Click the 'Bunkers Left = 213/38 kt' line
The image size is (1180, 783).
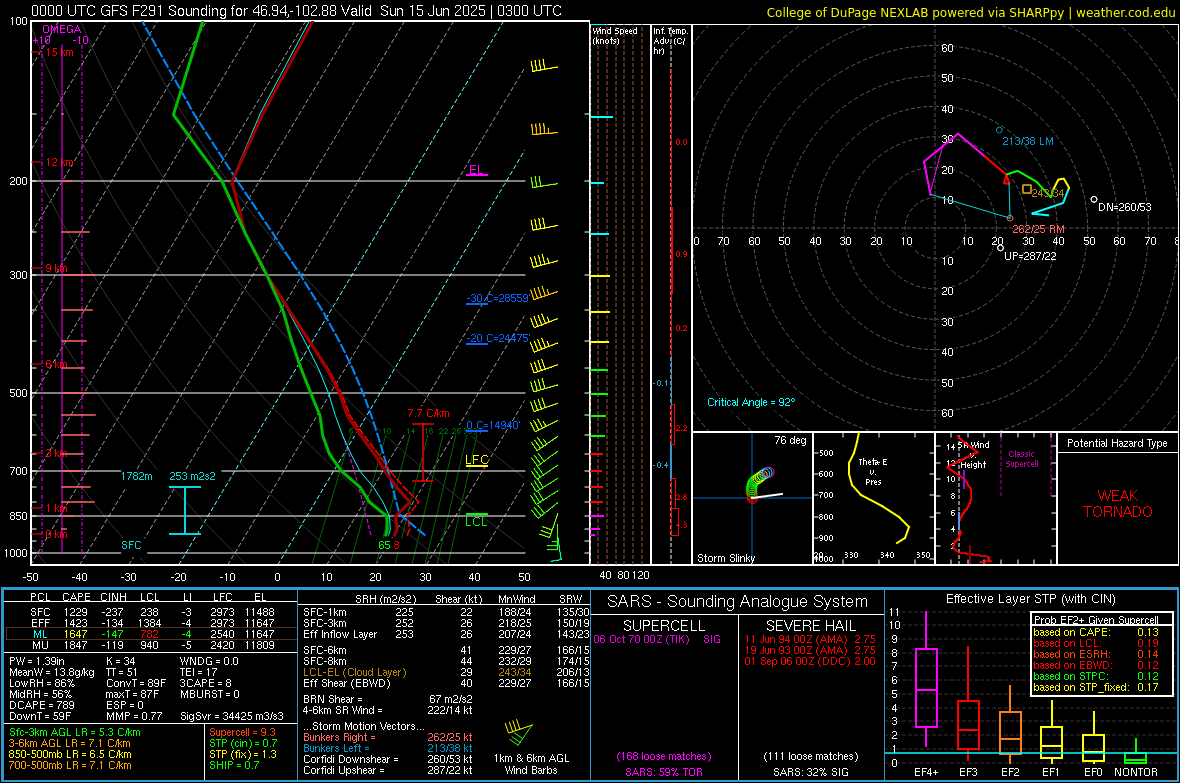tap(388, 748)
